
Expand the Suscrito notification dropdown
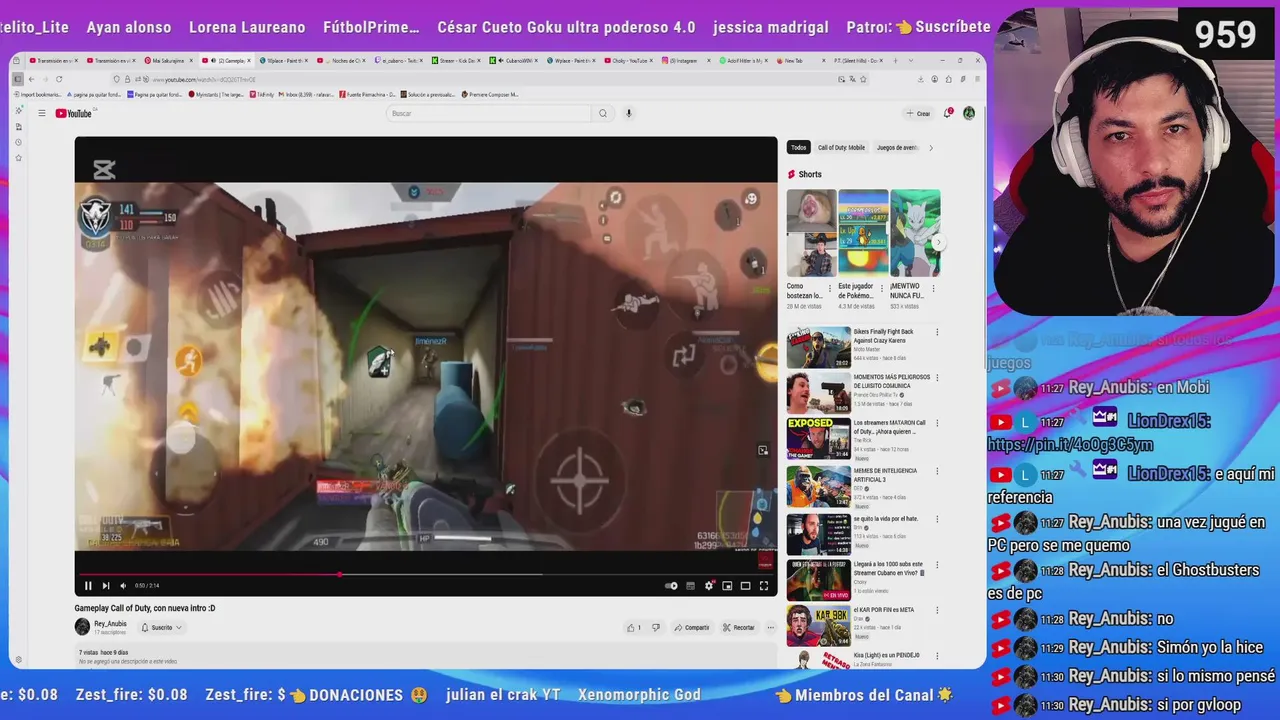point(161,628)
